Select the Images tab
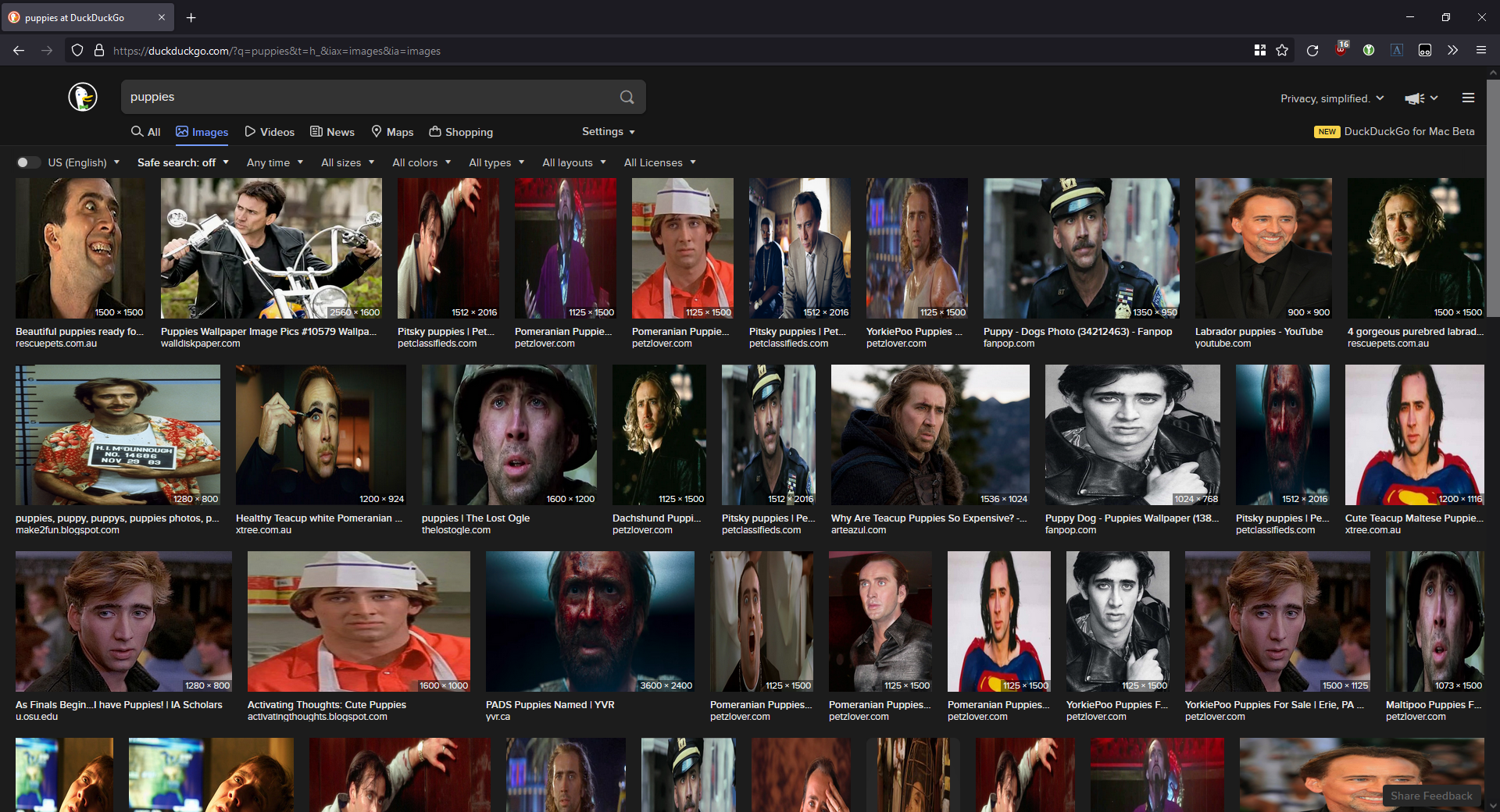The height and width of the screenshot is (812, 1500). [x=202, y=132]
